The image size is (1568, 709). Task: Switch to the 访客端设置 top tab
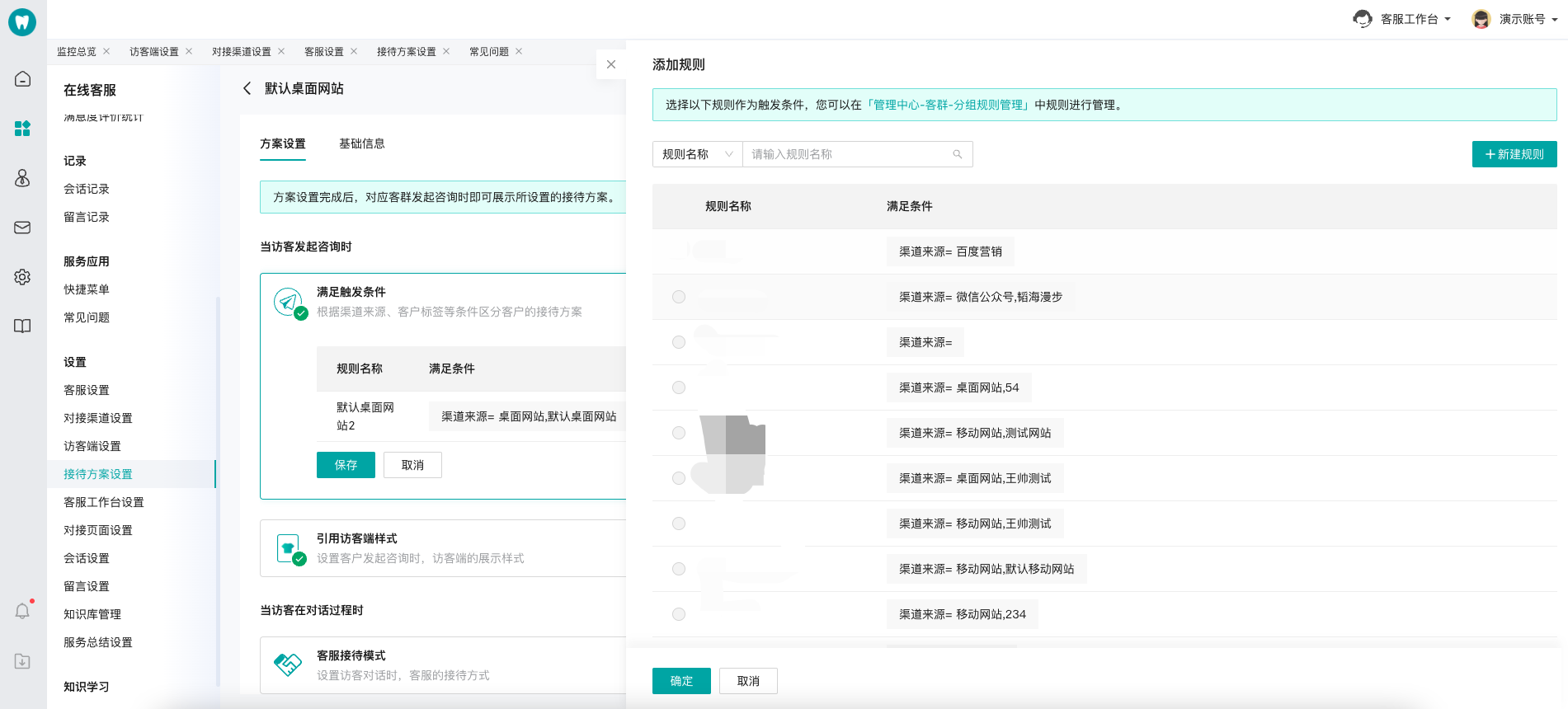(x=154, y=51)
